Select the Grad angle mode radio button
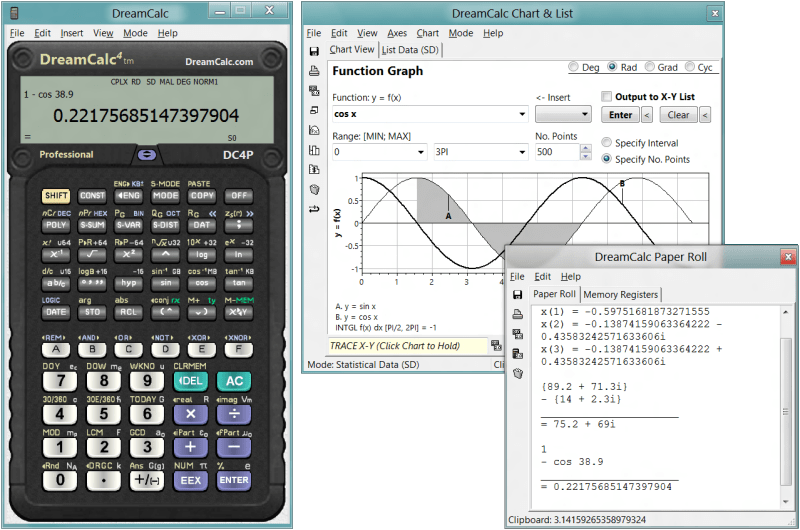This screenshot has height=530, width=800. pyautogui.click(x=649, y=67)
